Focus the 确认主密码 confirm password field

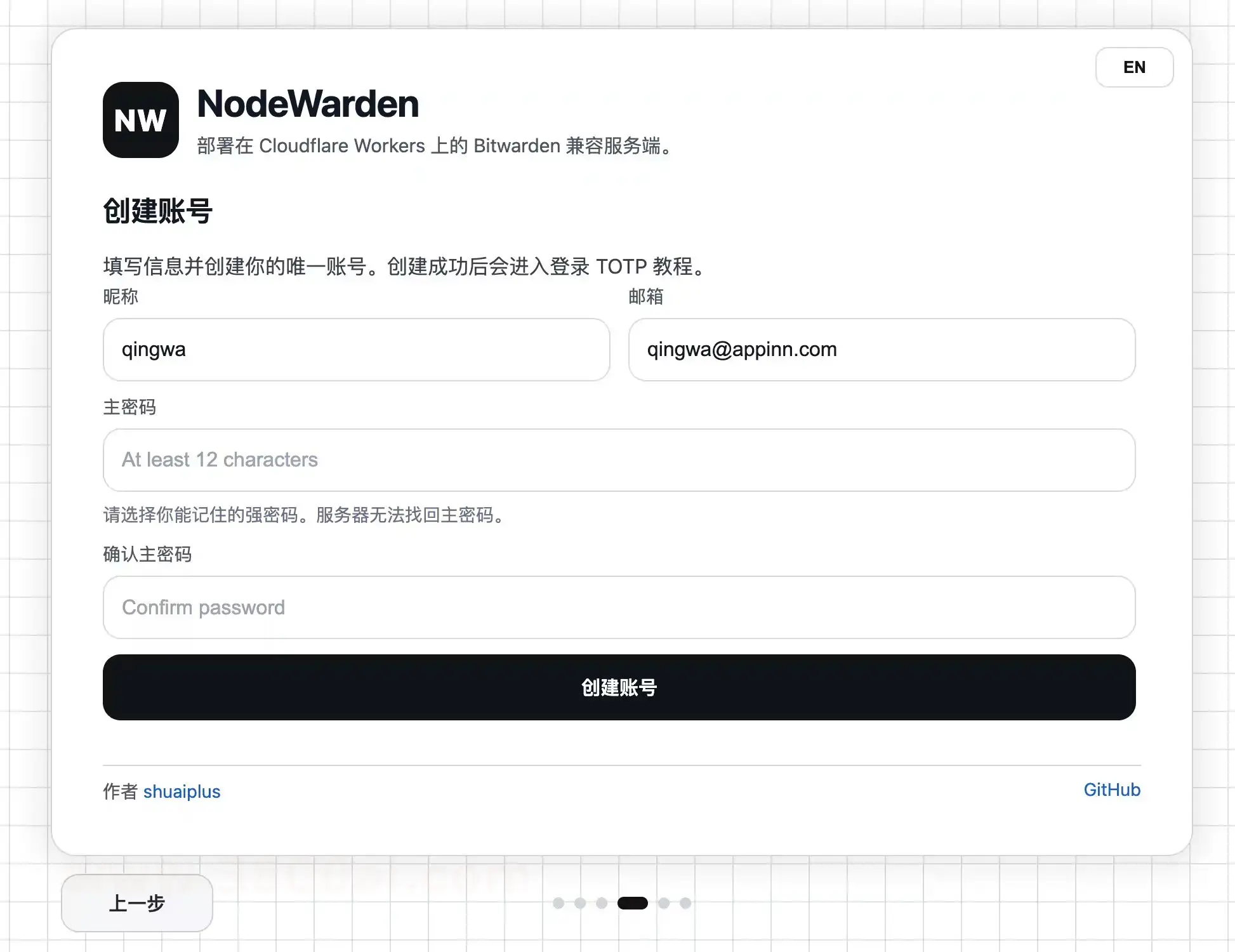tap(619, 607)
